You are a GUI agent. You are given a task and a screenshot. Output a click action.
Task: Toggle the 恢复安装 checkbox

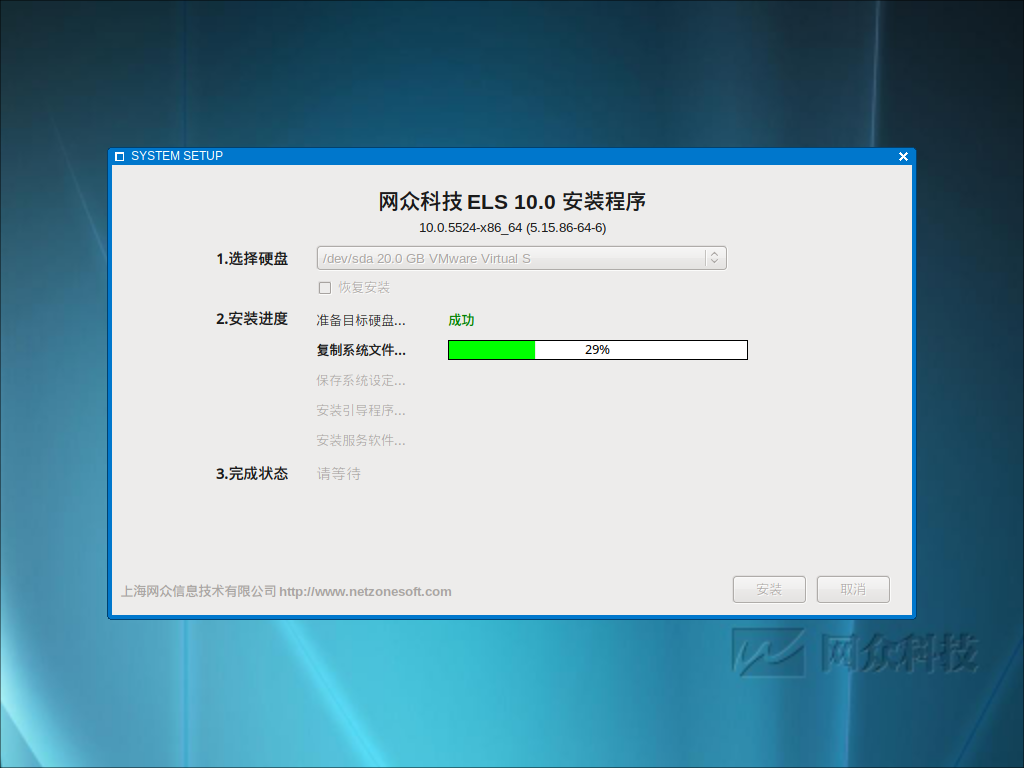tap(325, 287)
